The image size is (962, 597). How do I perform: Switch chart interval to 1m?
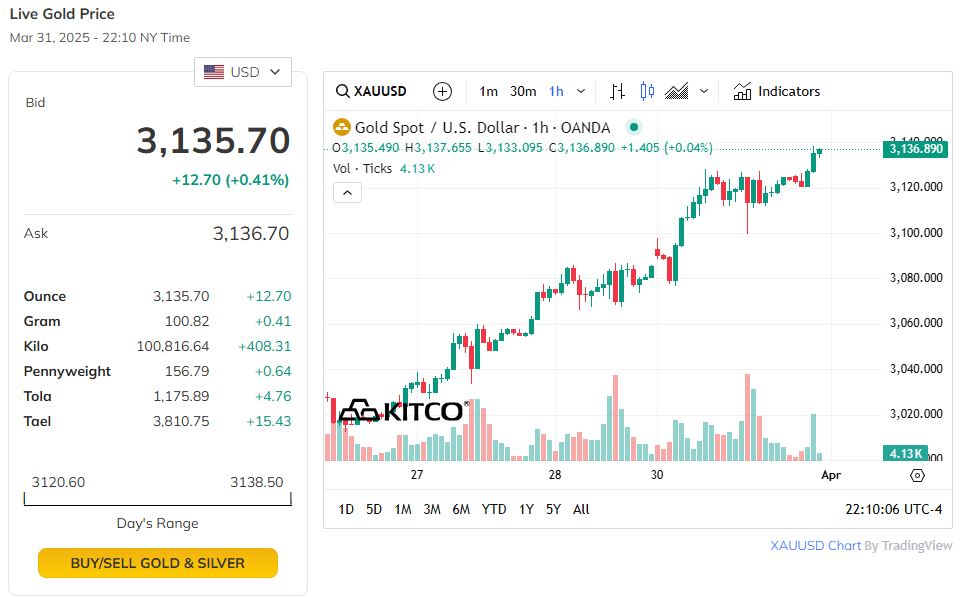[x=488, y=92]
